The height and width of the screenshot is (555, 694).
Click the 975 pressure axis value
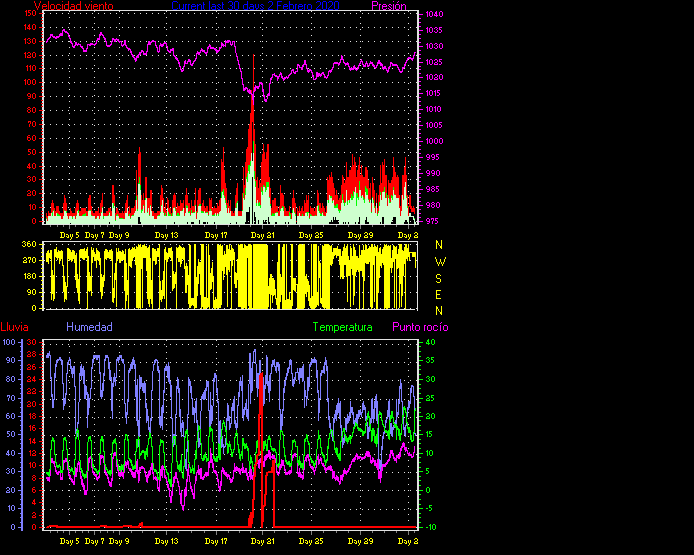point(432,221)
